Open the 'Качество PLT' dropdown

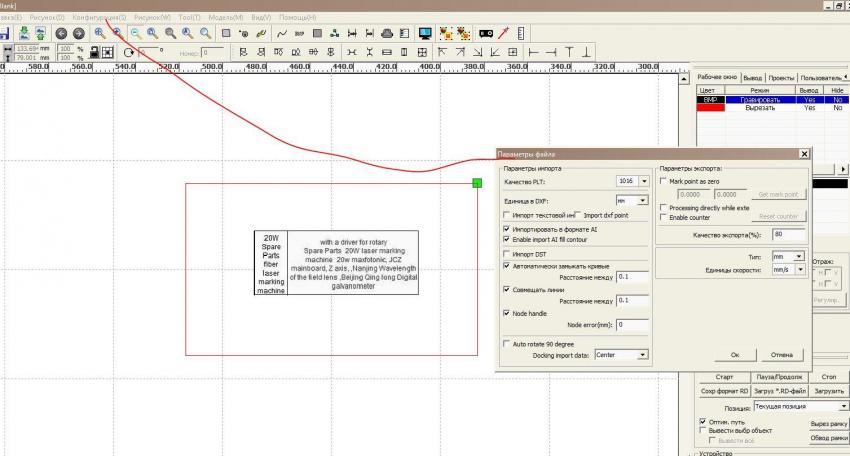click(642, 182)
